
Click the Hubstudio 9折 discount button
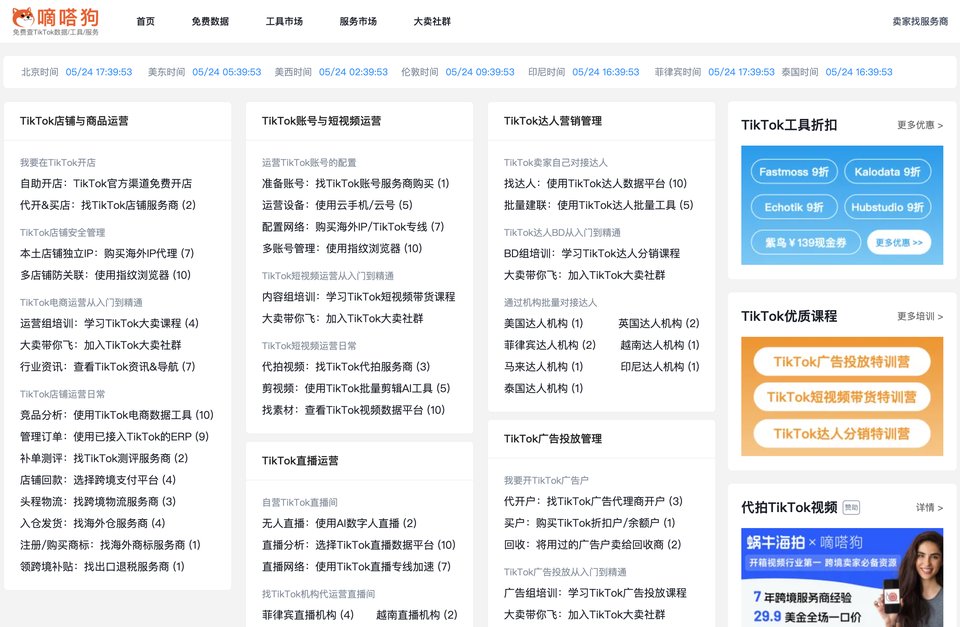[888, 208]
